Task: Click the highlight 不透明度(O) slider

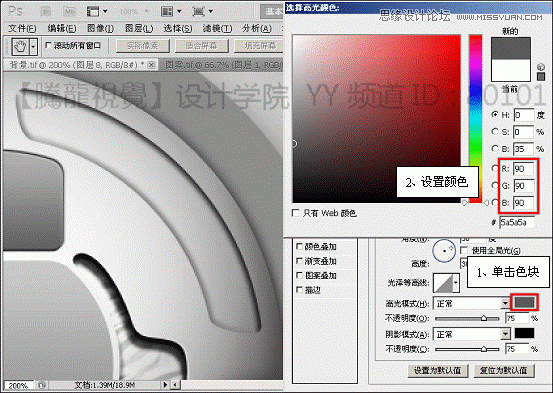Action: click(x=467, y=318)
